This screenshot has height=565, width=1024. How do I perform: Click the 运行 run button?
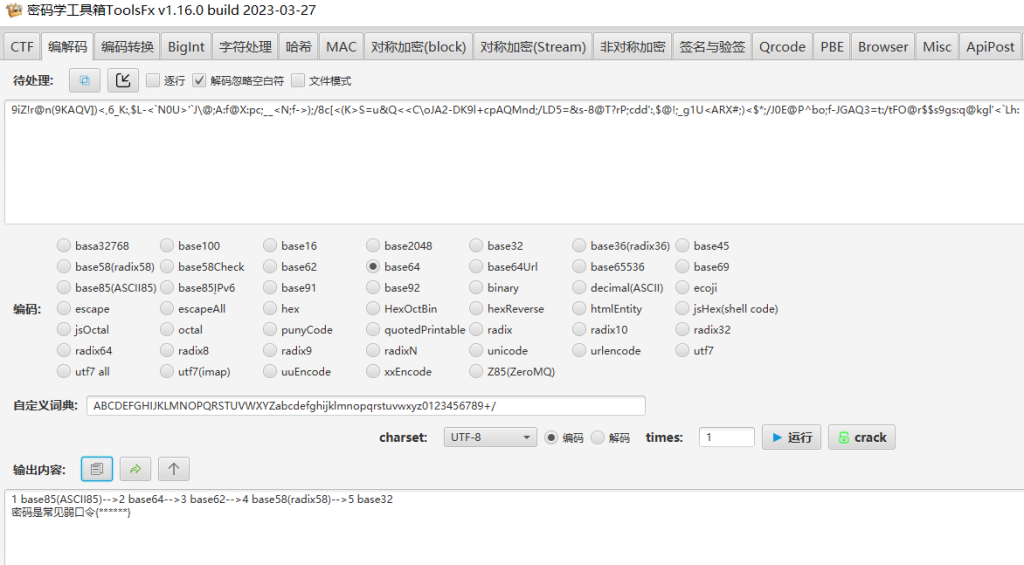tap(791, 437)
